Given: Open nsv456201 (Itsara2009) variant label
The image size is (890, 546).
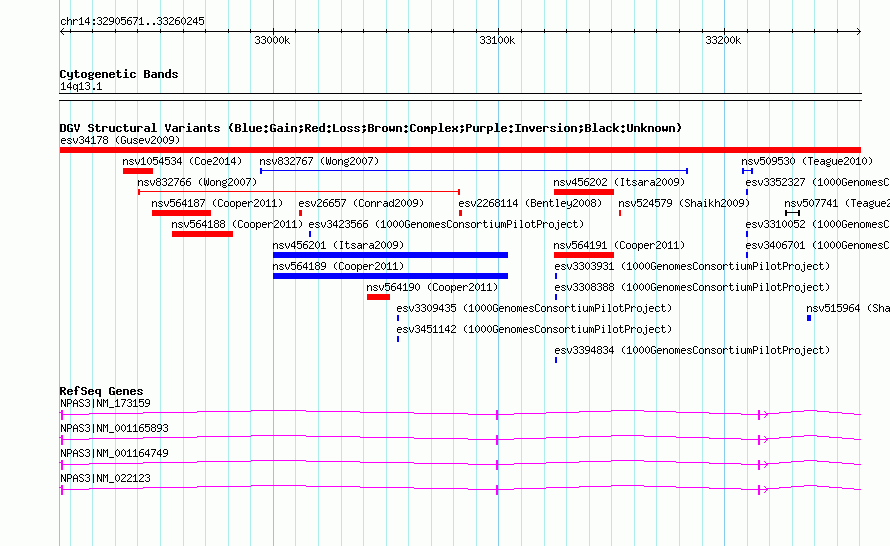Looking at the screenshot, I should pos(338,245).
